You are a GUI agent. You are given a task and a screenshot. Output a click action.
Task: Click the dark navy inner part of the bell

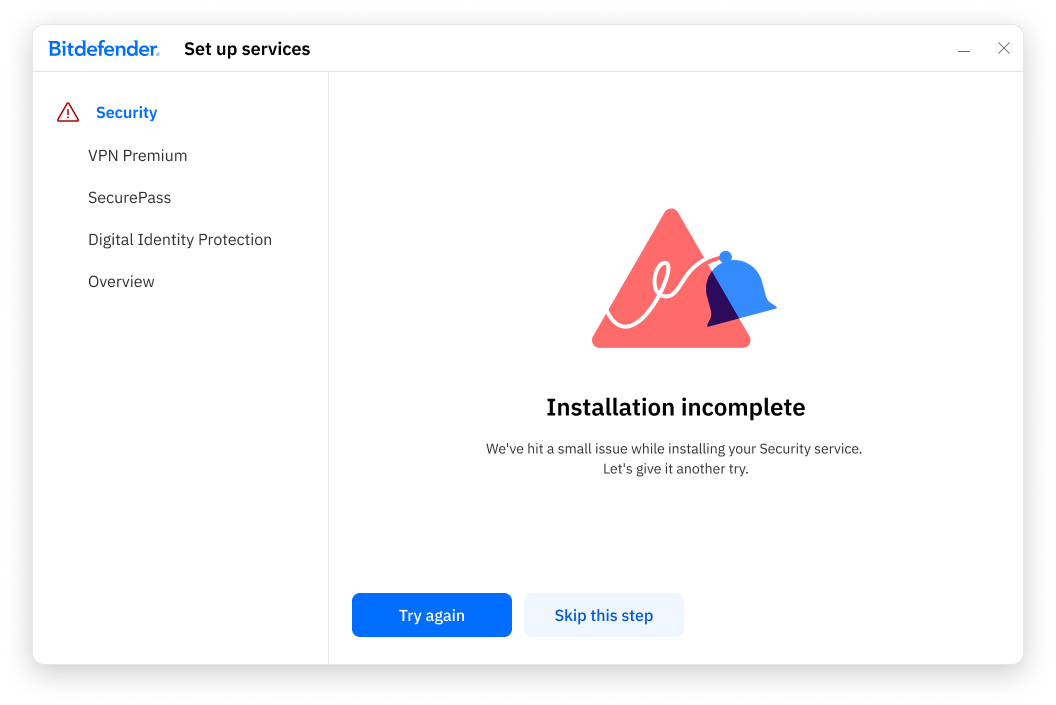click(721, 300)
